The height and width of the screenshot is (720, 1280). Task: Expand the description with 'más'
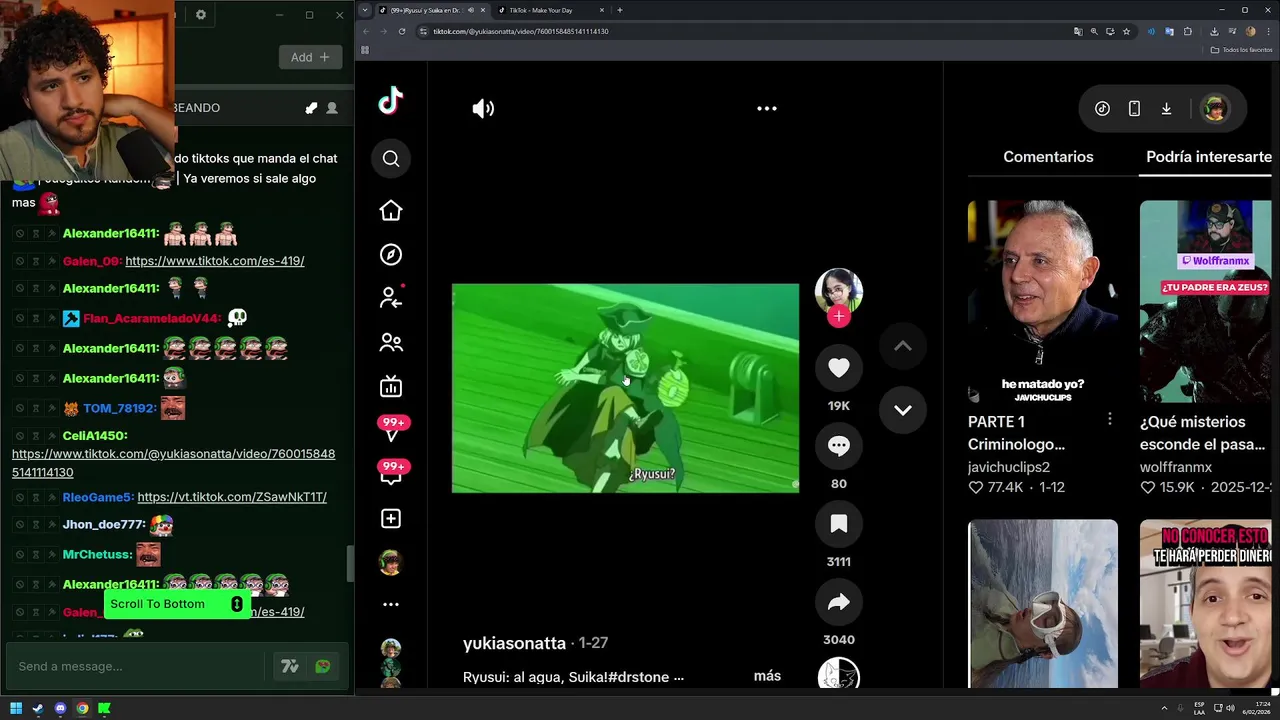767,676
